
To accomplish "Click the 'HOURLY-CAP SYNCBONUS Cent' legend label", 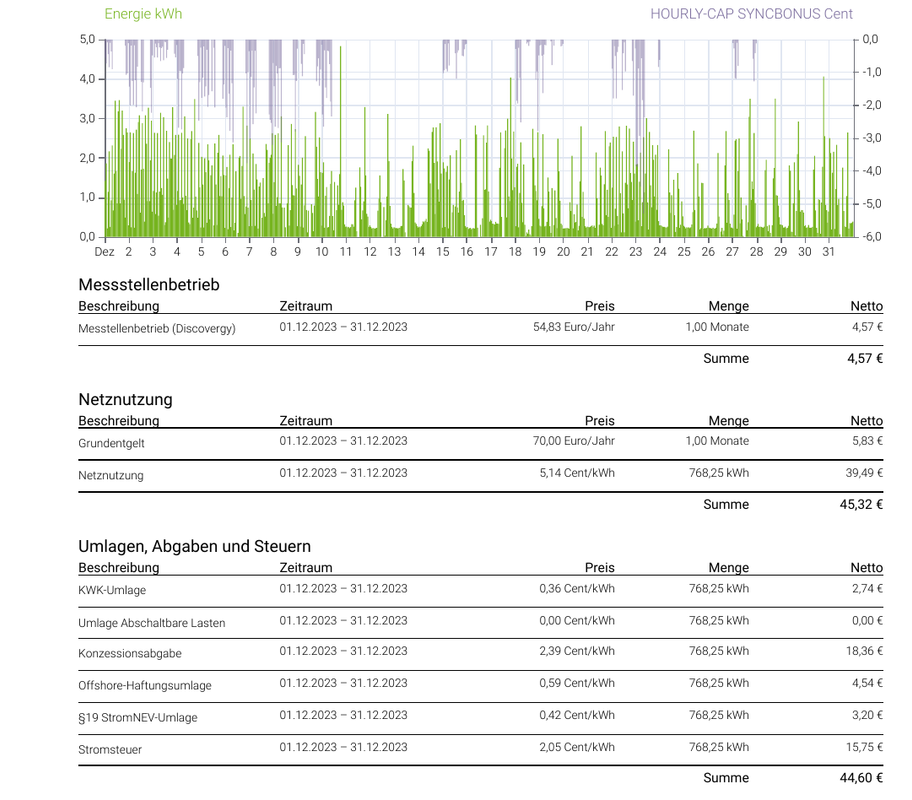I will pos(751,14).
